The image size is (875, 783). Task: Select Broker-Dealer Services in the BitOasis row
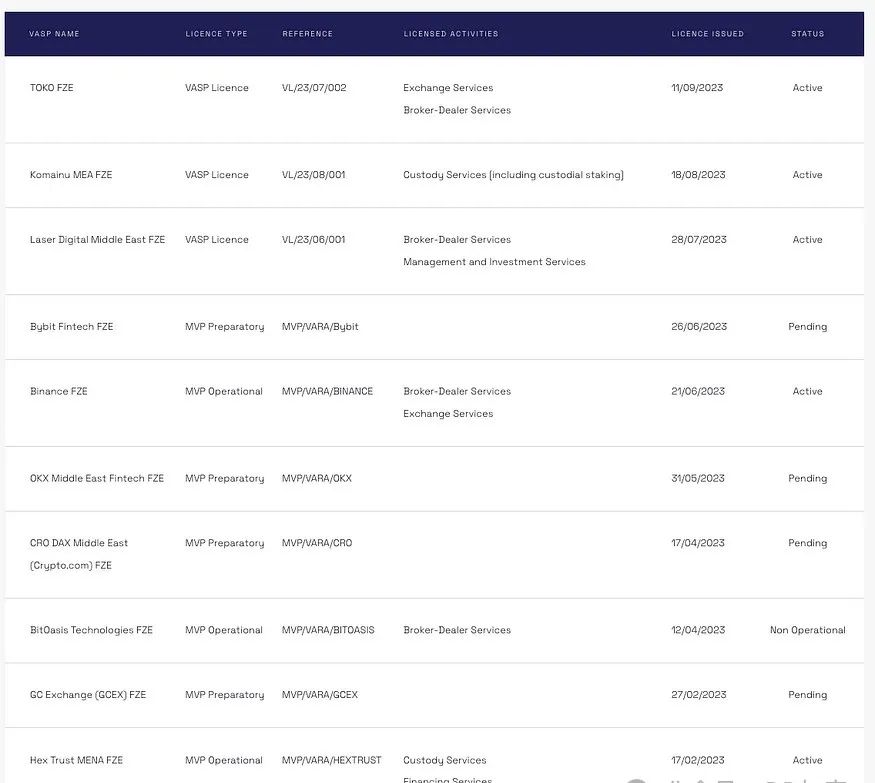point(457,630)
